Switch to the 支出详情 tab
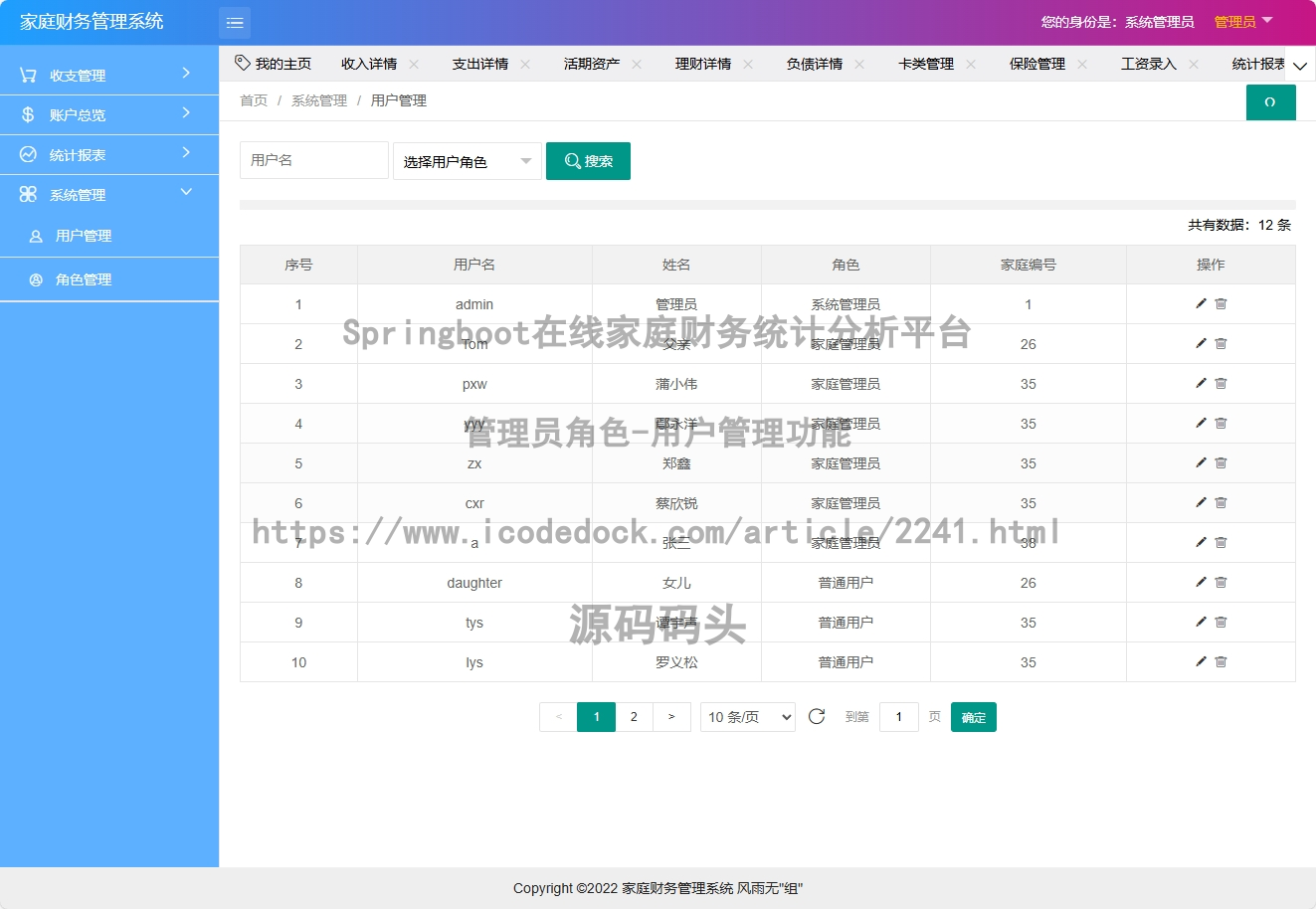 point(480,64)
